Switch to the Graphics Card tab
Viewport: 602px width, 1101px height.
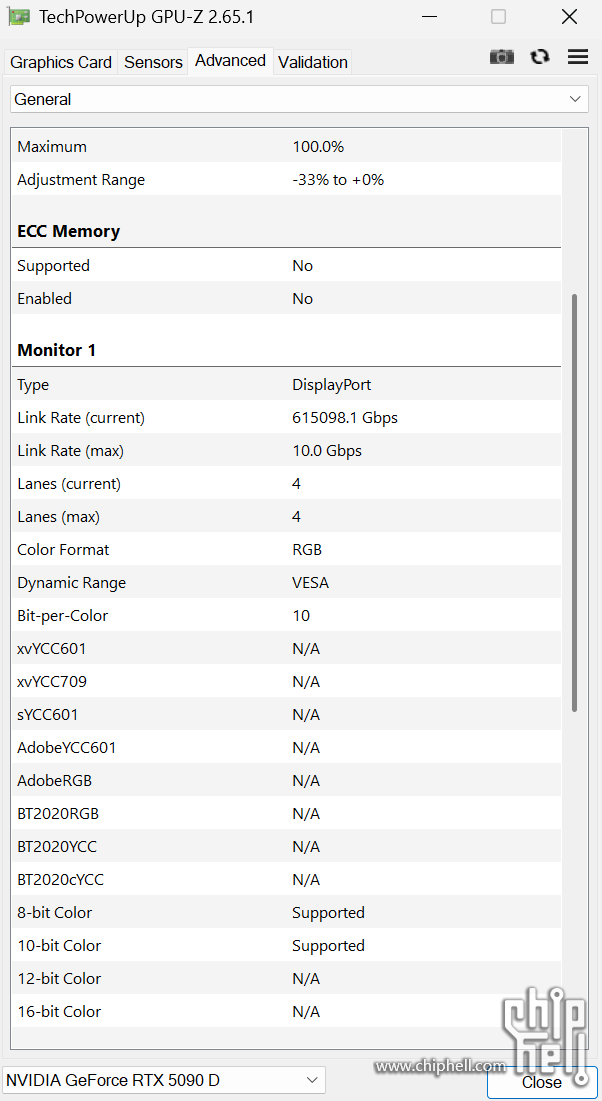pyautogui.click(x=61, y=62)
